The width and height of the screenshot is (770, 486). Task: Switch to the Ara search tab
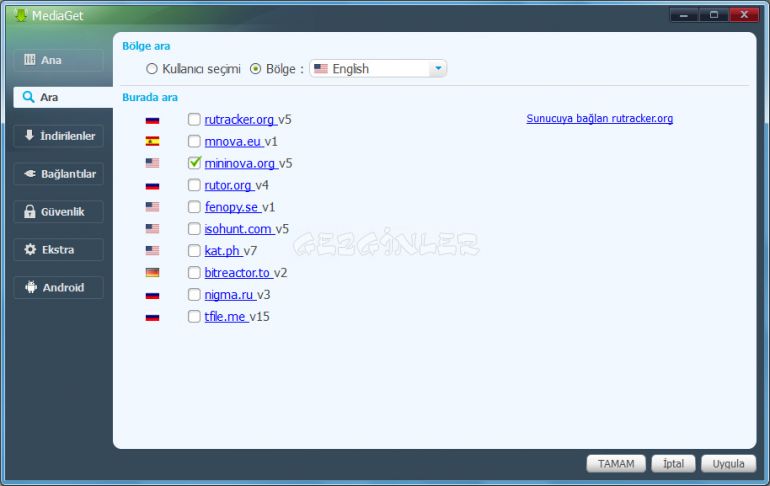click(62, 97)
